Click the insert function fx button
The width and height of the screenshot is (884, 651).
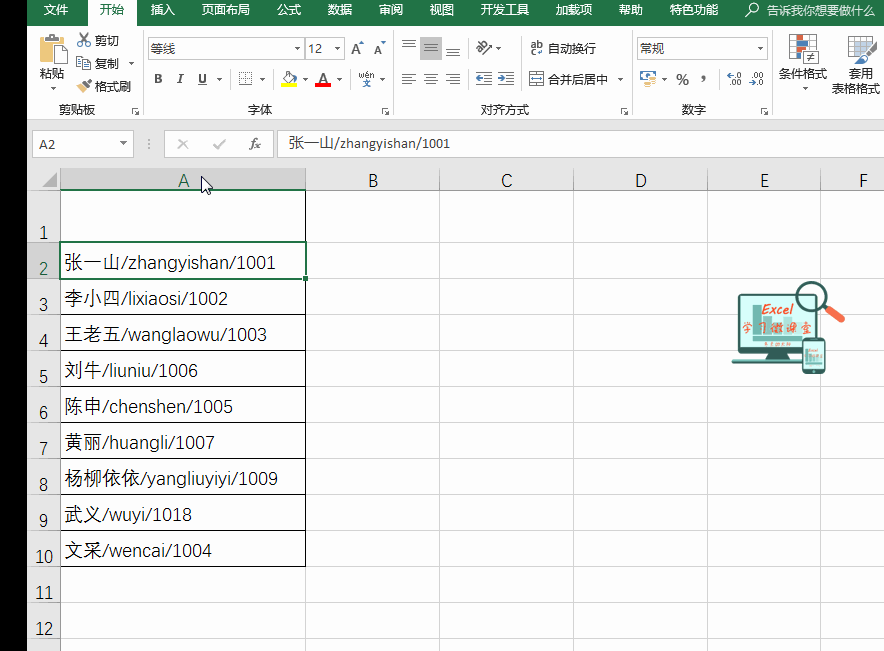pyautogui.click(x=255, y=144)
